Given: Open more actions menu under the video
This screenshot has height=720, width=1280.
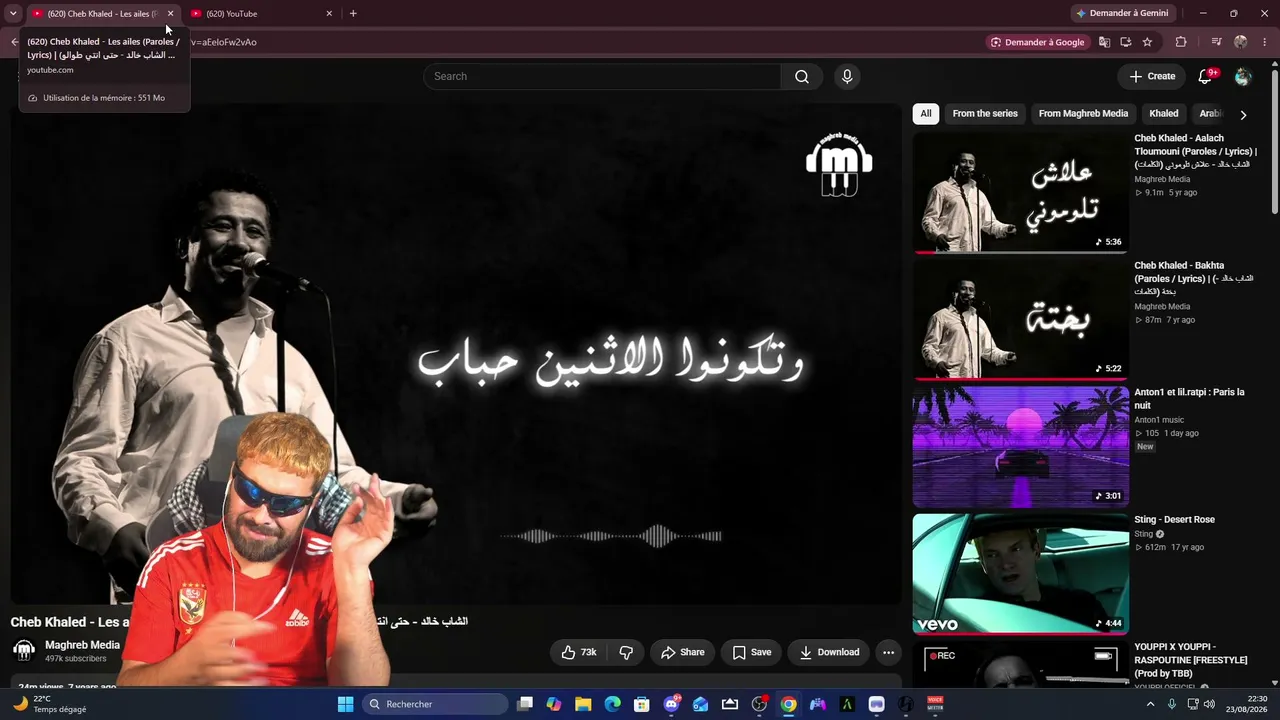Looking at the screenshot, I should 888,652.
